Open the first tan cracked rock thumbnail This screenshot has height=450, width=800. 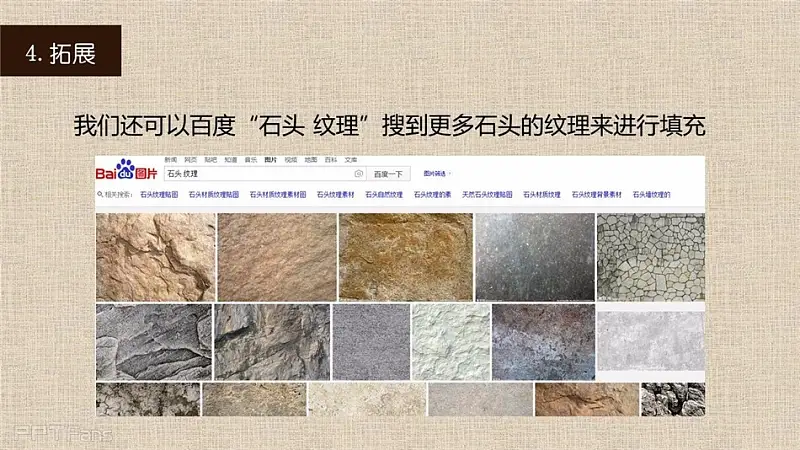(155, 256)
